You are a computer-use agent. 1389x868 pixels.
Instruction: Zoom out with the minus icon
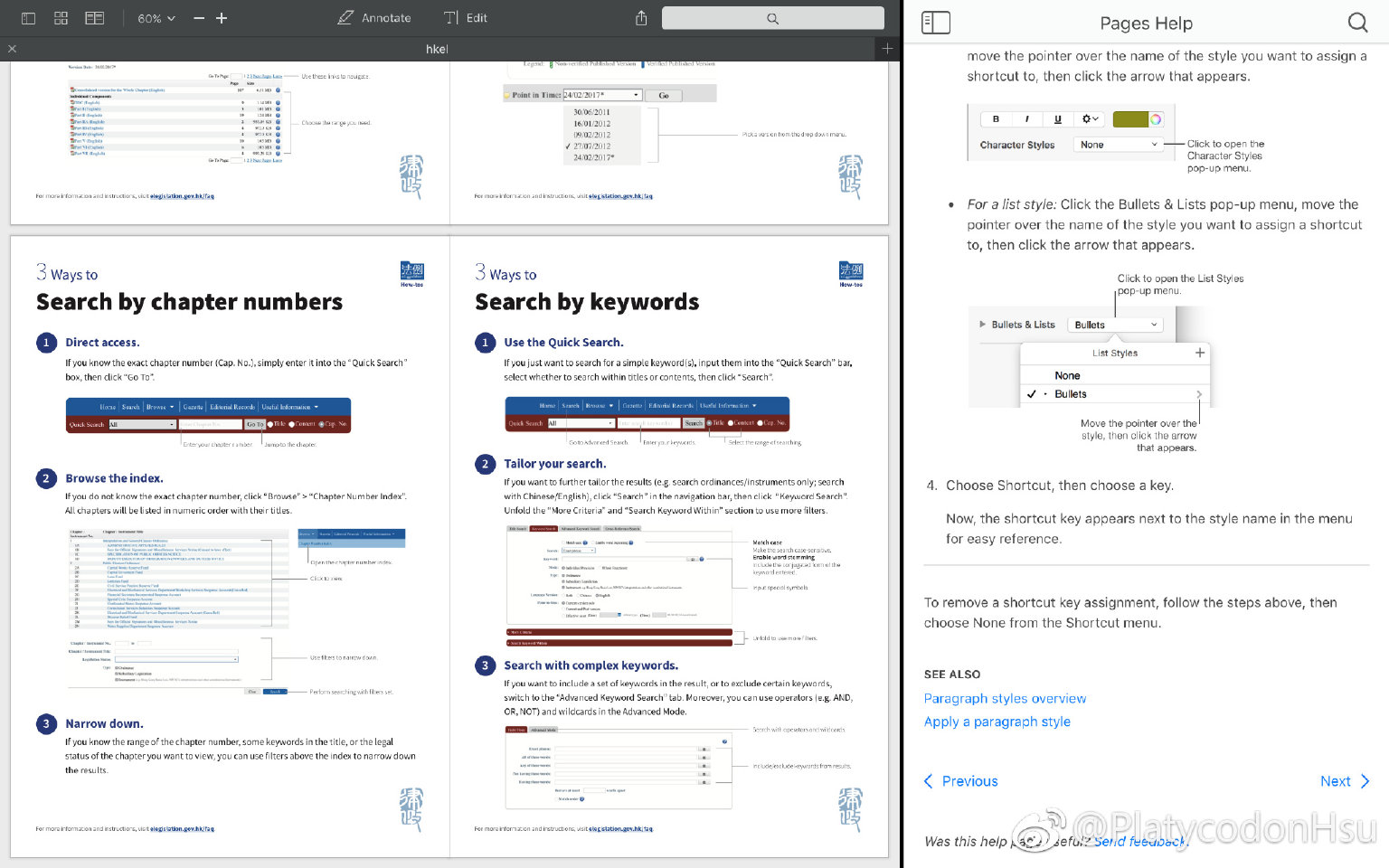199,18
